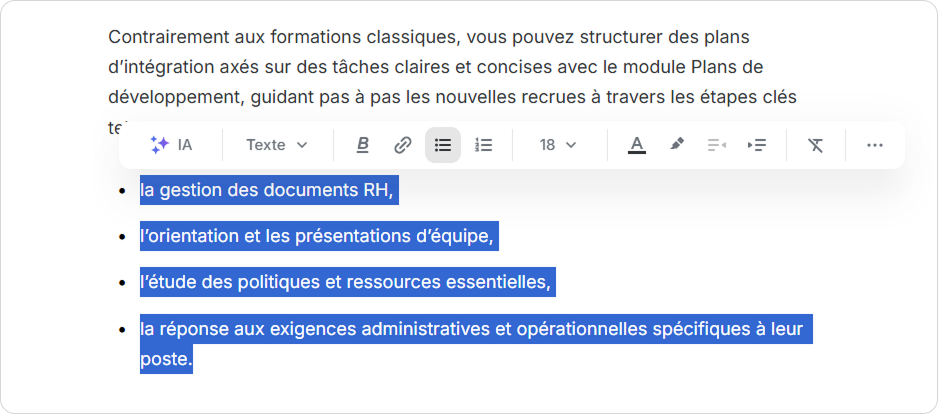Viewport: 938px width, 414px height.
Task: Click the decrease indent icon
Action: pyautogui.click(x=717, y=145)
